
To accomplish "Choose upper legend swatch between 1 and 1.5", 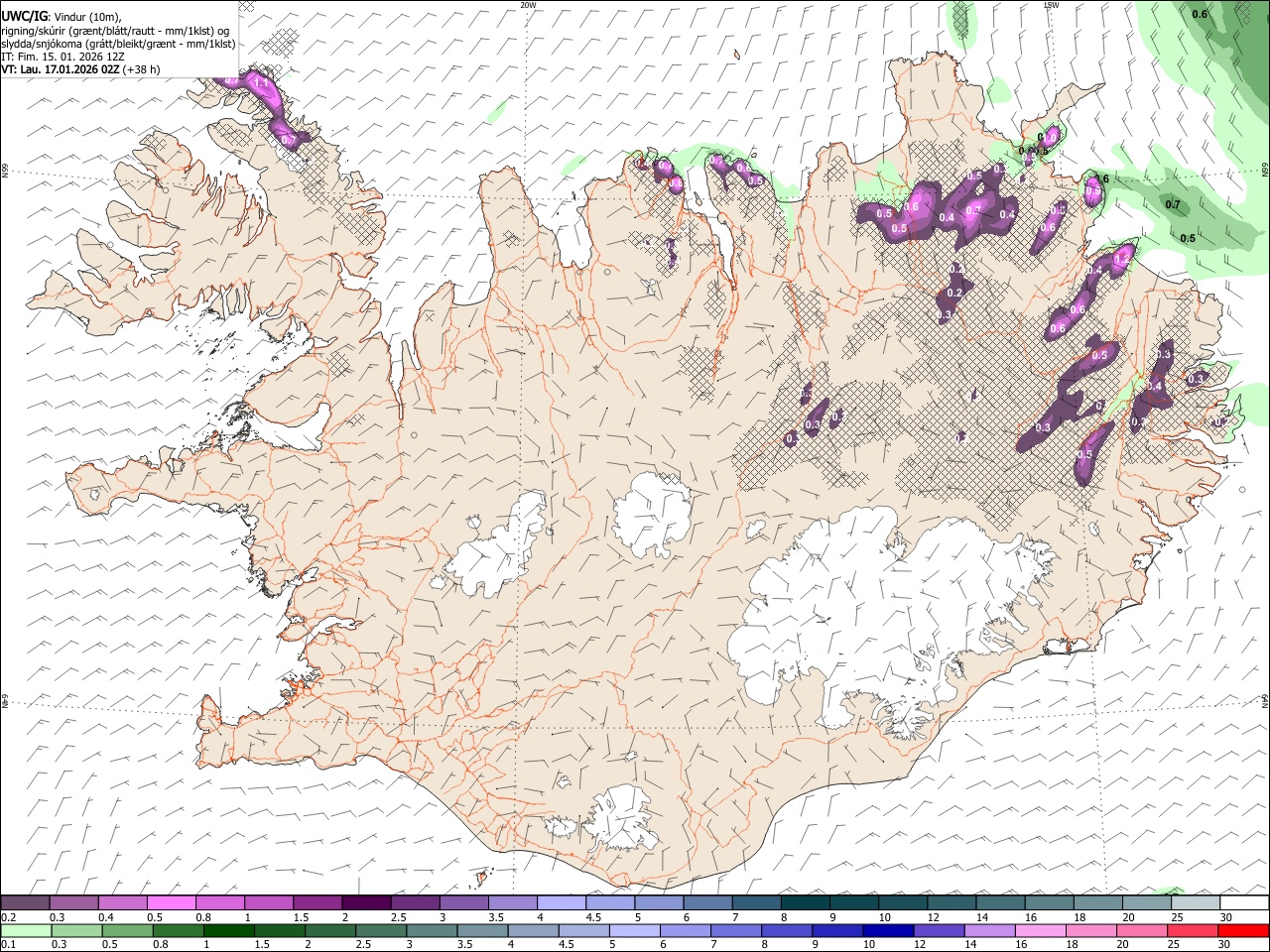I will pos(269,902).
